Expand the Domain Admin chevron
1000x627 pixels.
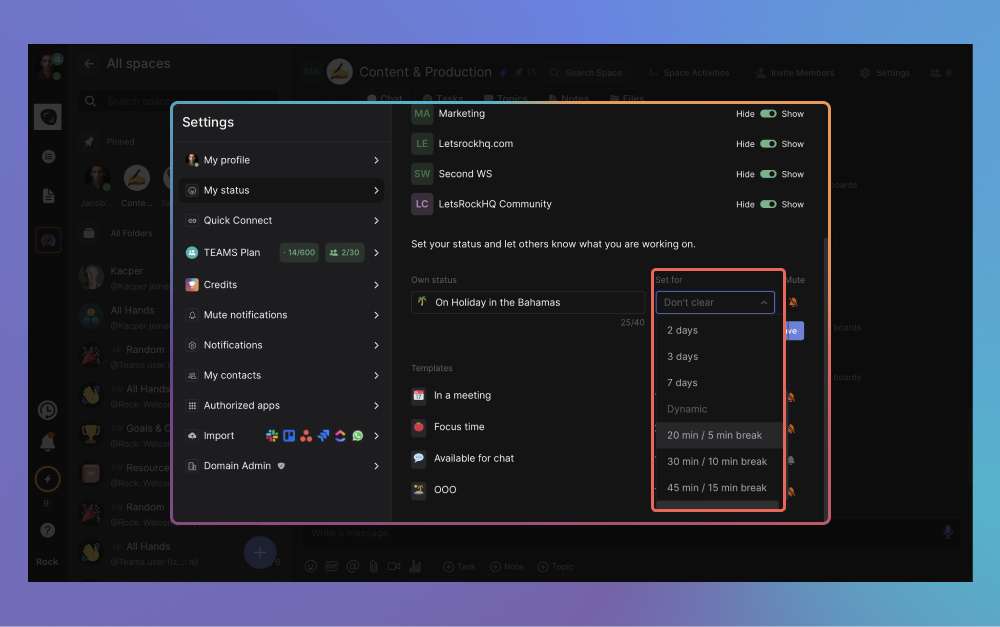point(376,466)
